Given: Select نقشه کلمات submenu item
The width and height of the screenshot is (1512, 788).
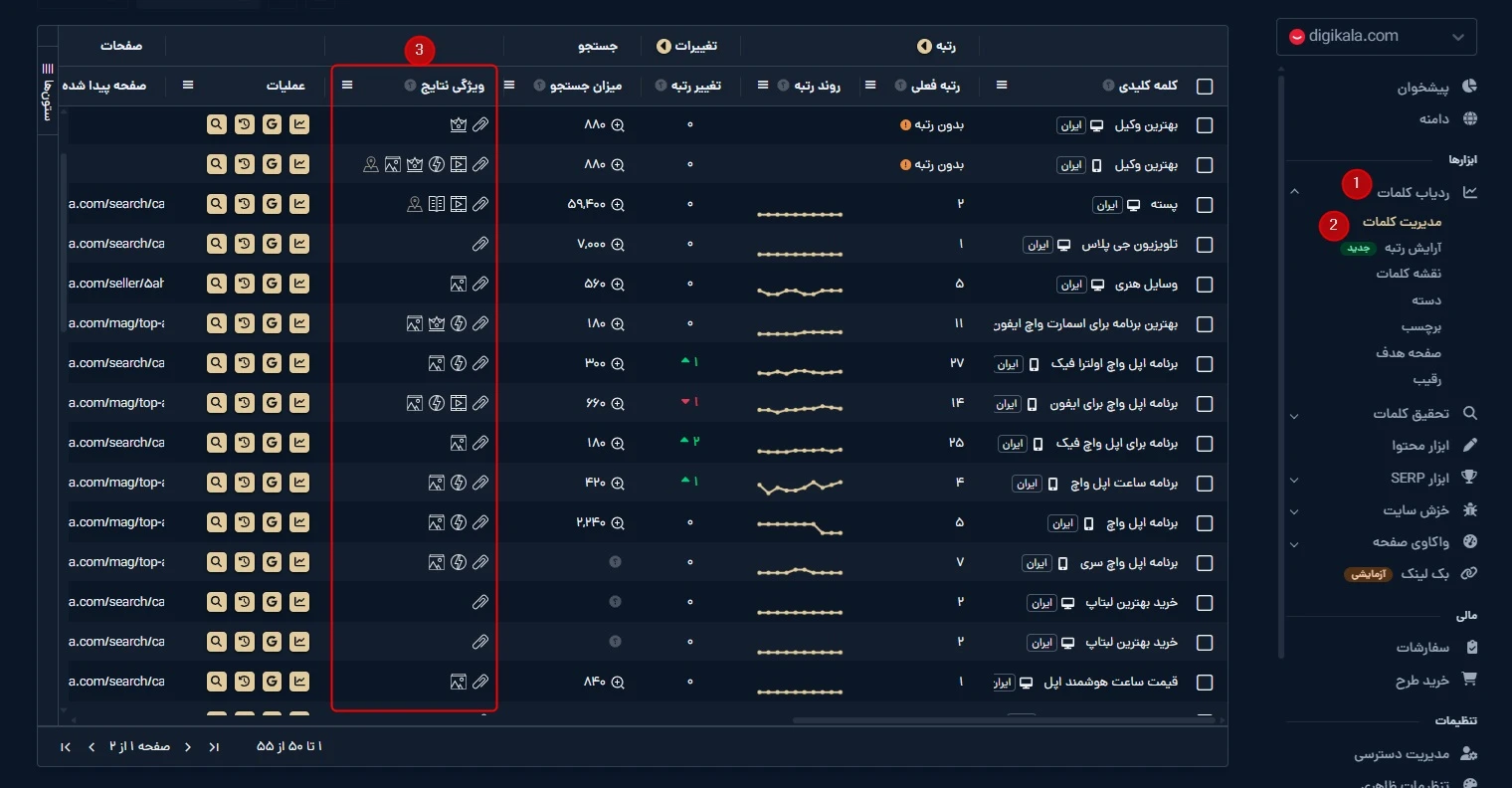Looking at the screenshot, I should (1409, 274).
